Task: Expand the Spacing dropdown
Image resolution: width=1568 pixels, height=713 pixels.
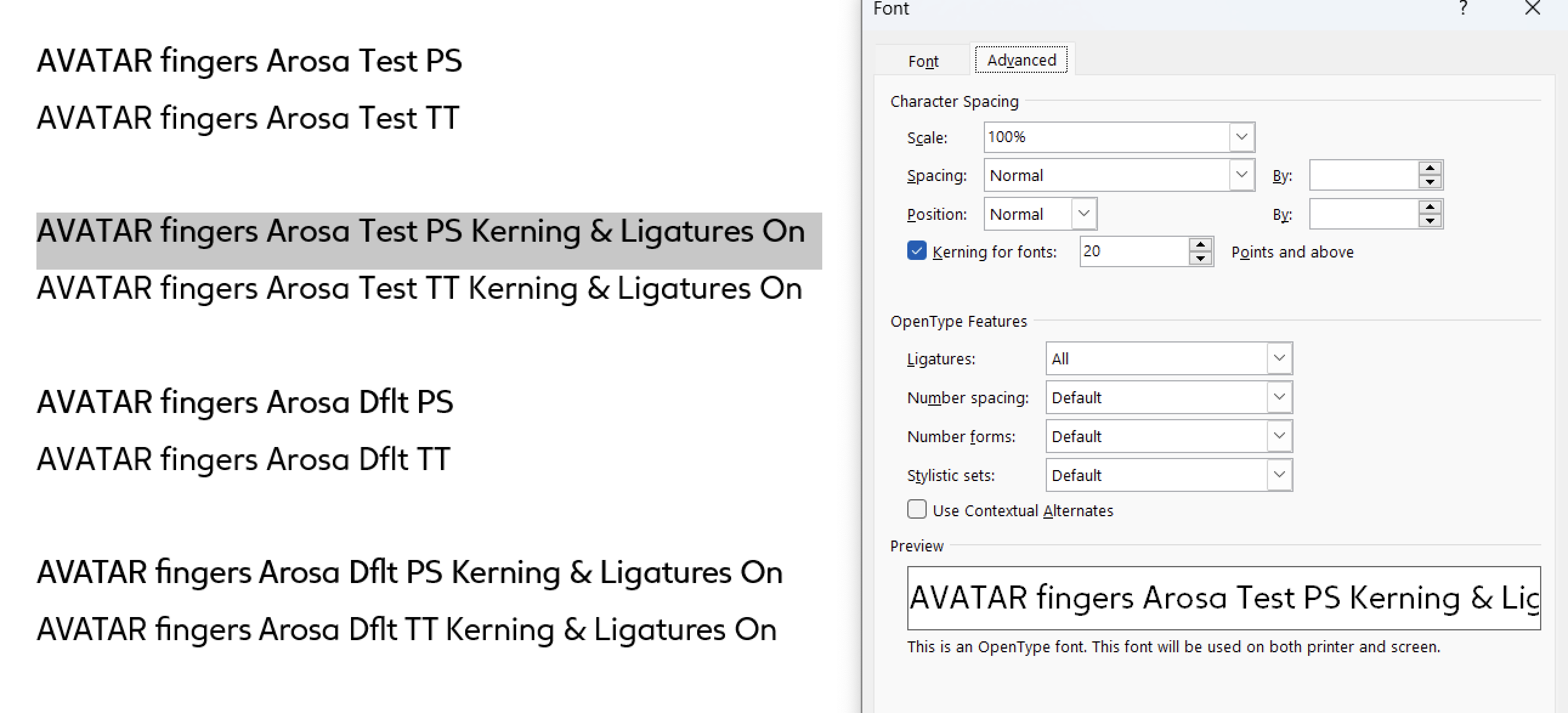Action: click(x=1241, y=176)
